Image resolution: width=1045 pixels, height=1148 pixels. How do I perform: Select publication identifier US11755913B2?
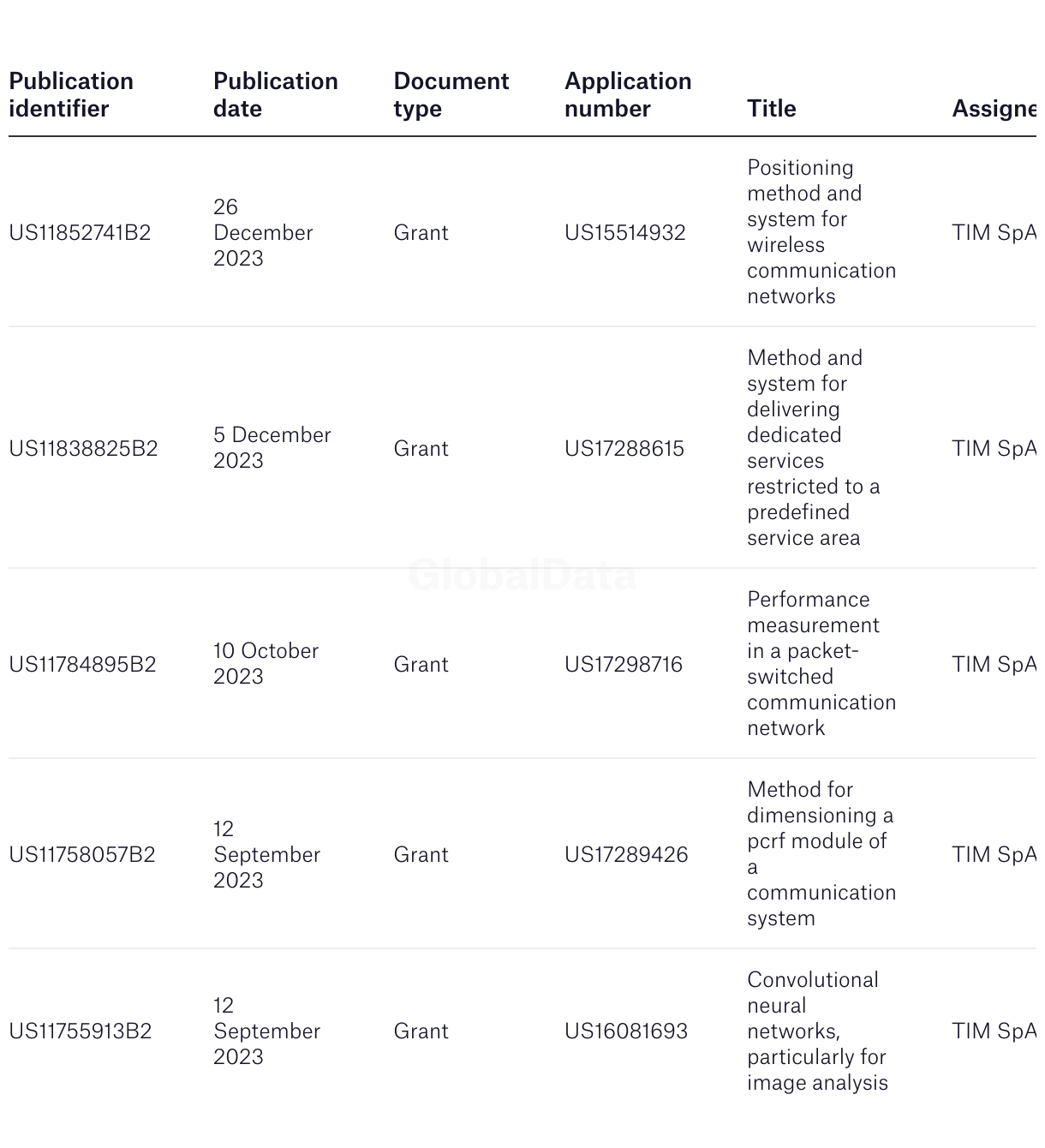pos(81,1031)
